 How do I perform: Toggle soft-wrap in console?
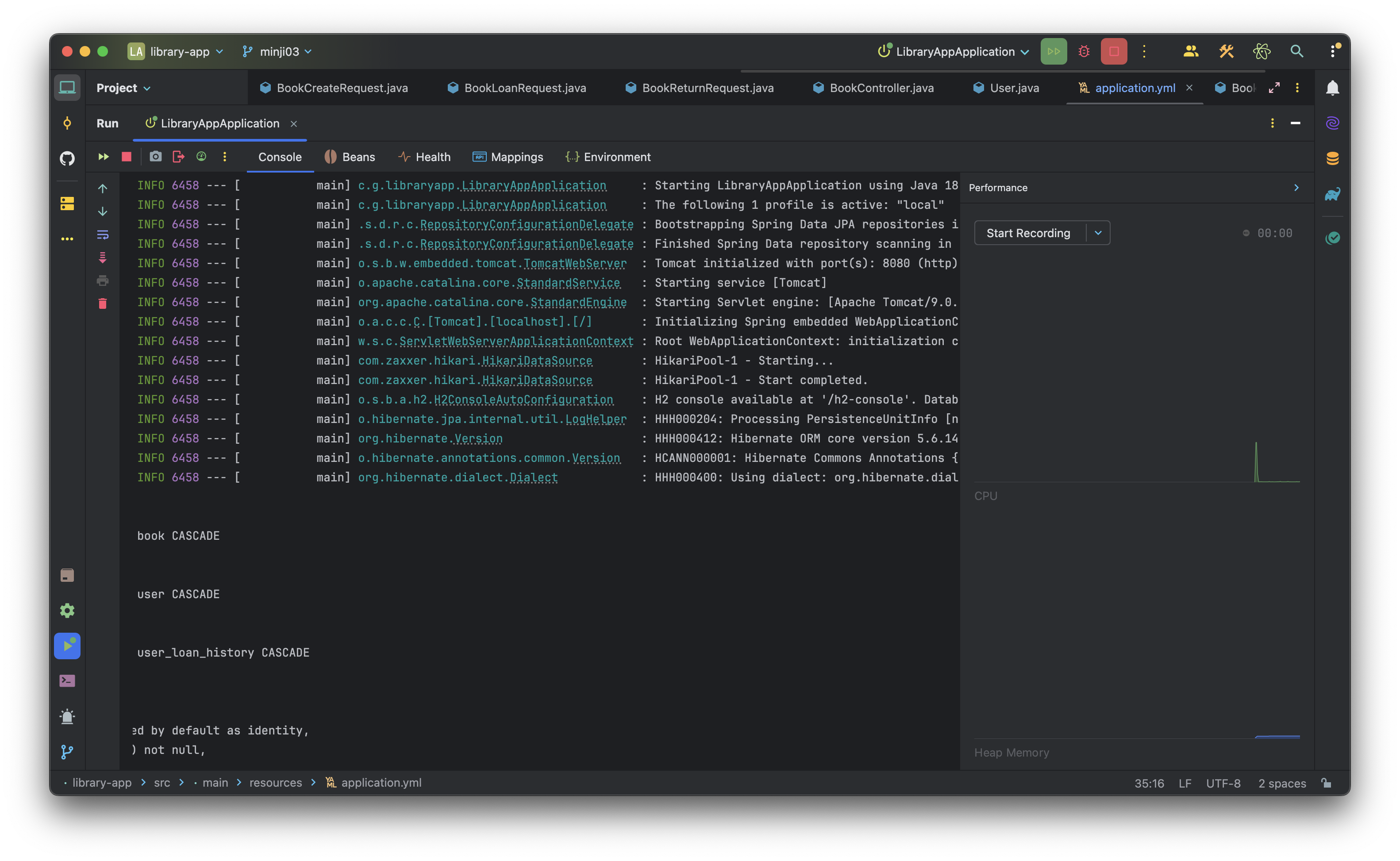[103, 234]
